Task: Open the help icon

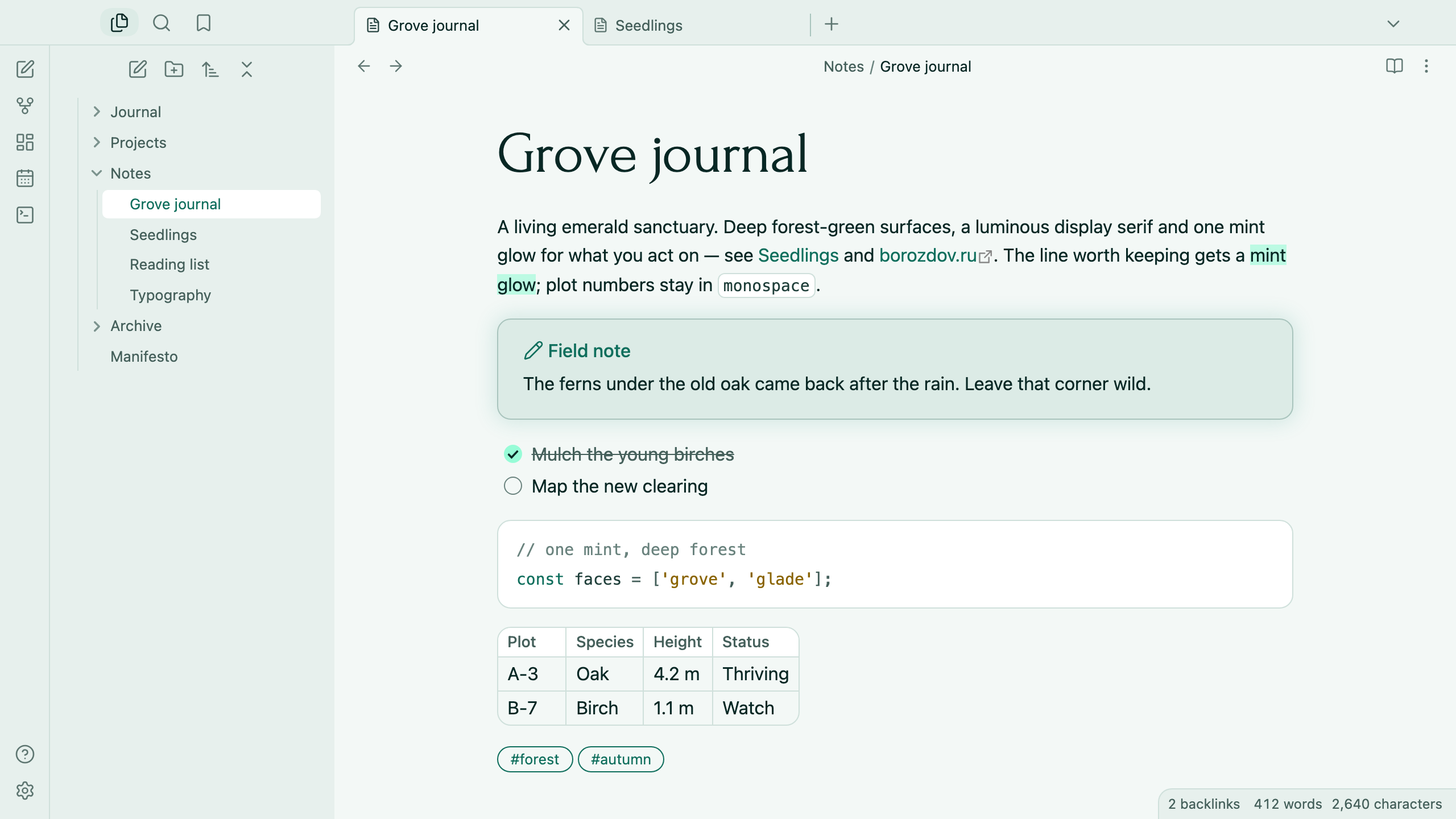Action: pos(25,754)
